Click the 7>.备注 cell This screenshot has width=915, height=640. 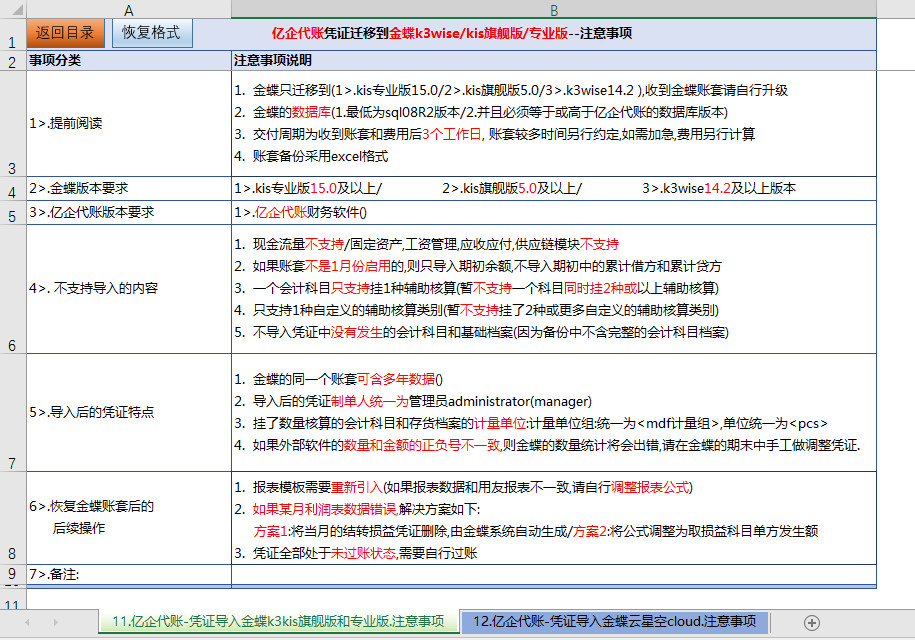(128, 574)
